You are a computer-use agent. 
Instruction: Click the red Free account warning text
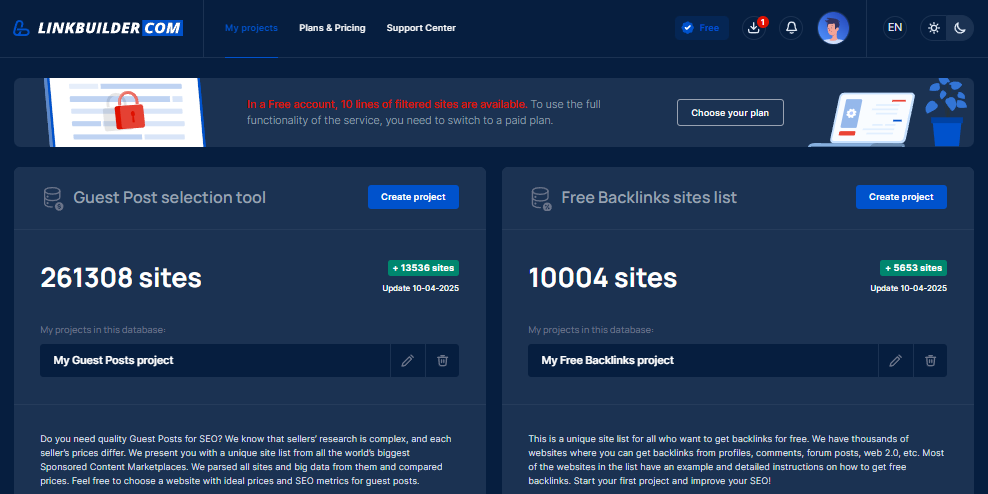pyautogui.click(x=388, y=104)
